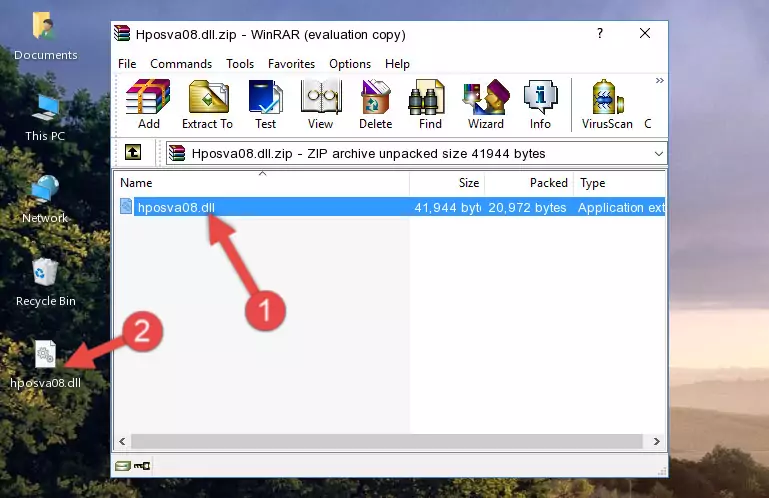Sort by the Type column header
Screen dimensions: 769x498
619,183
